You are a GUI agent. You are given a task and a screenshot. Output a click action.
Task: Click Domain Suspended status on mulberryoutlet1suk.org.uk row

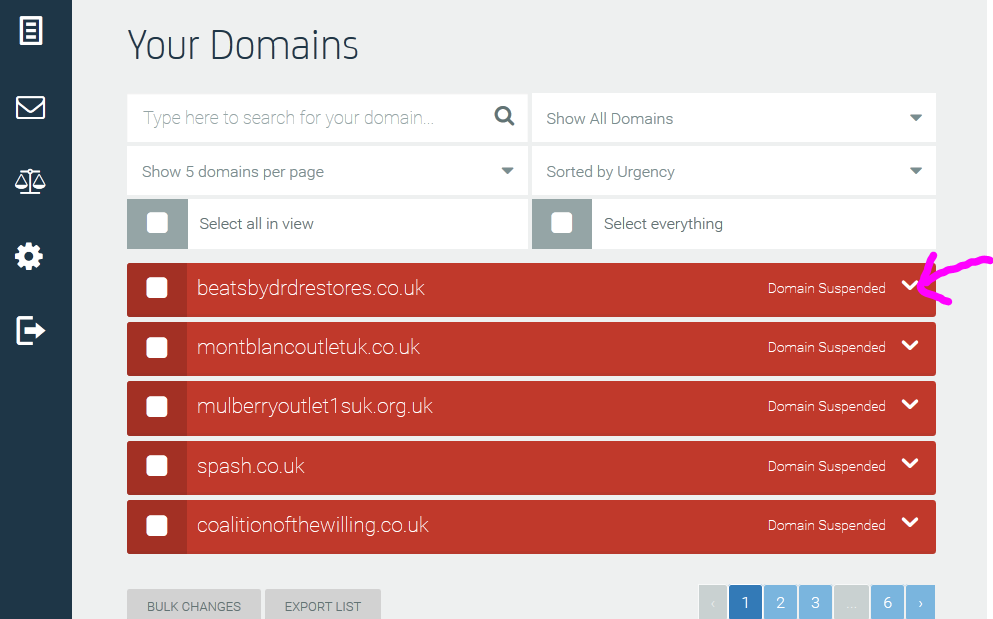(x=826, y=406)
